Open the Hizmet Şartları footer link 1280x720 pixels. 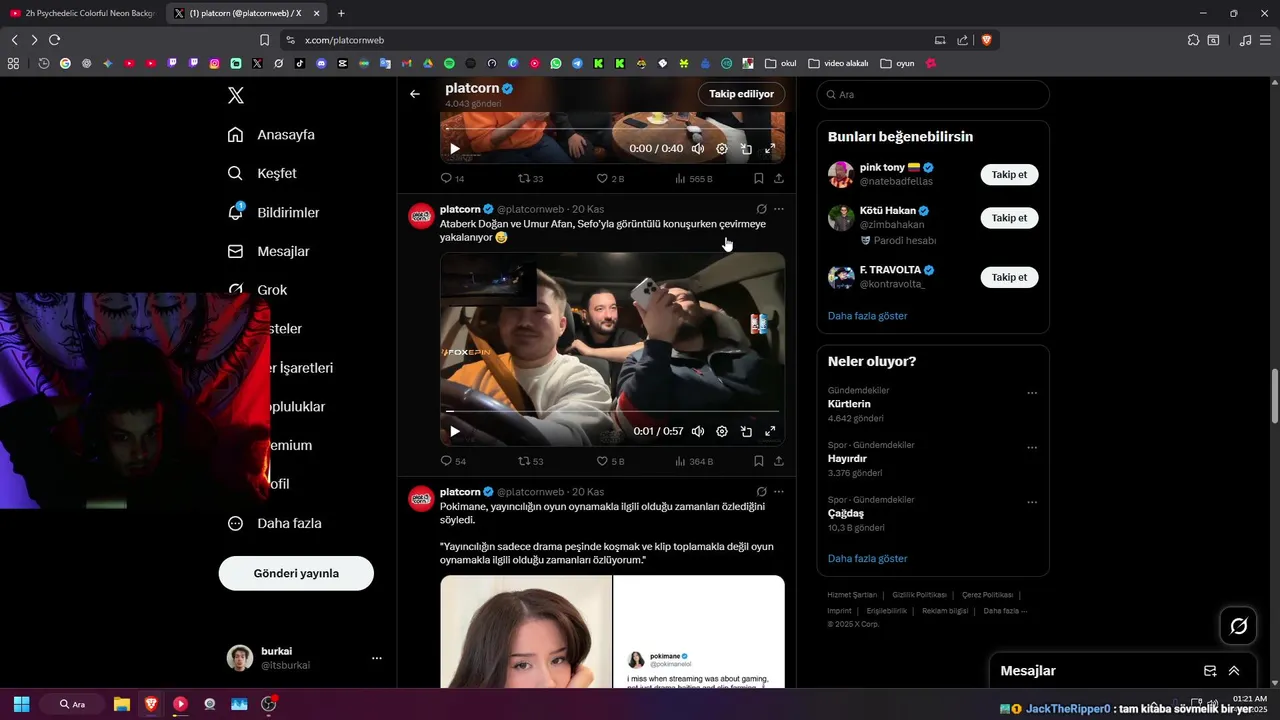point(852,595)
